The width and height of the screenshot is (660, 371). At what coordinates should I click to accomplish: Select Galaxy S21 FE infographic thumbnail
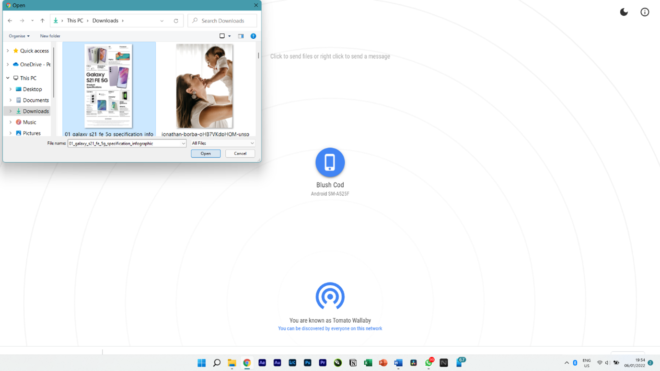[109, 86]
